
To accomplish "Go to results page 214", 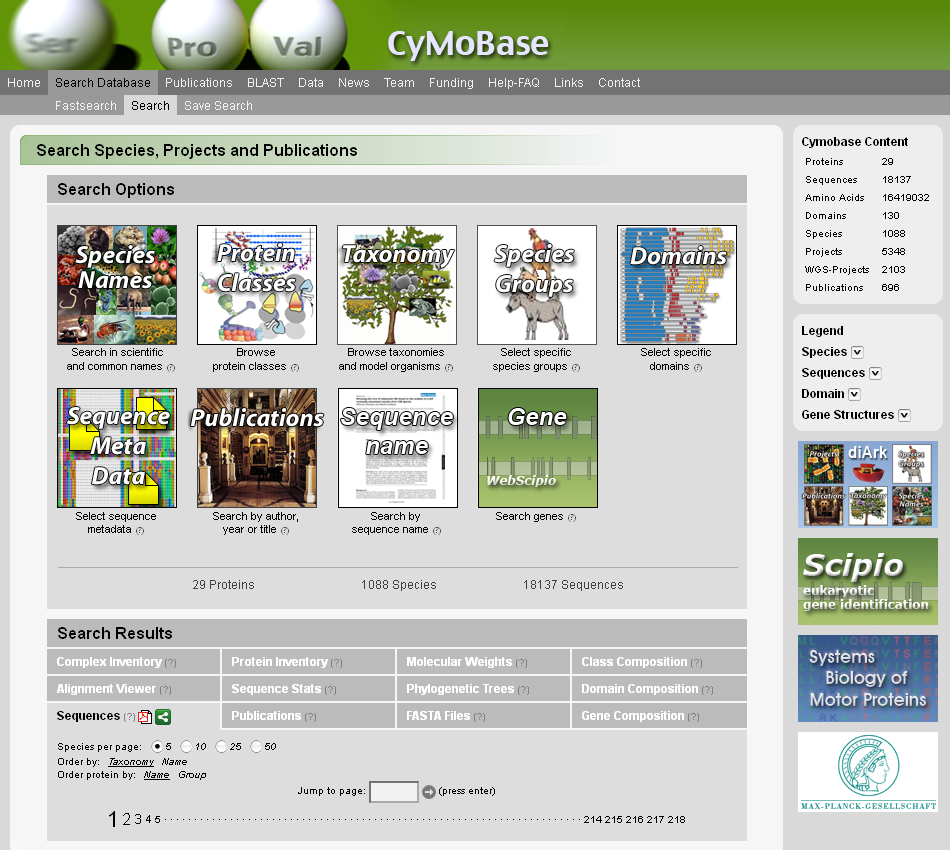I will [x=593, y=820].
